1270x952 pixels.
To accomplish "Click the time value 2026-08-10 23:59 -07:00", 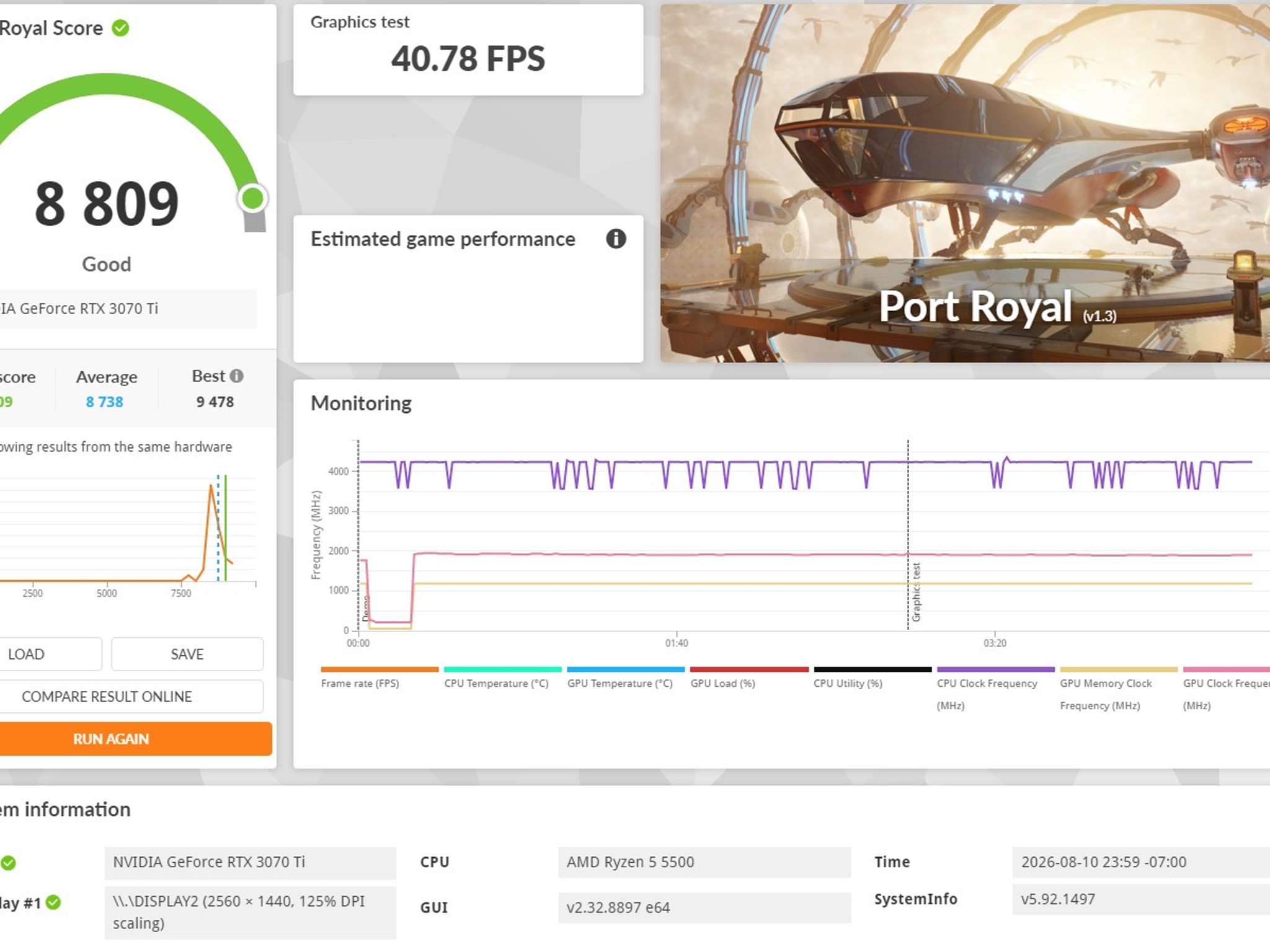I will (x=1141, y=862).
